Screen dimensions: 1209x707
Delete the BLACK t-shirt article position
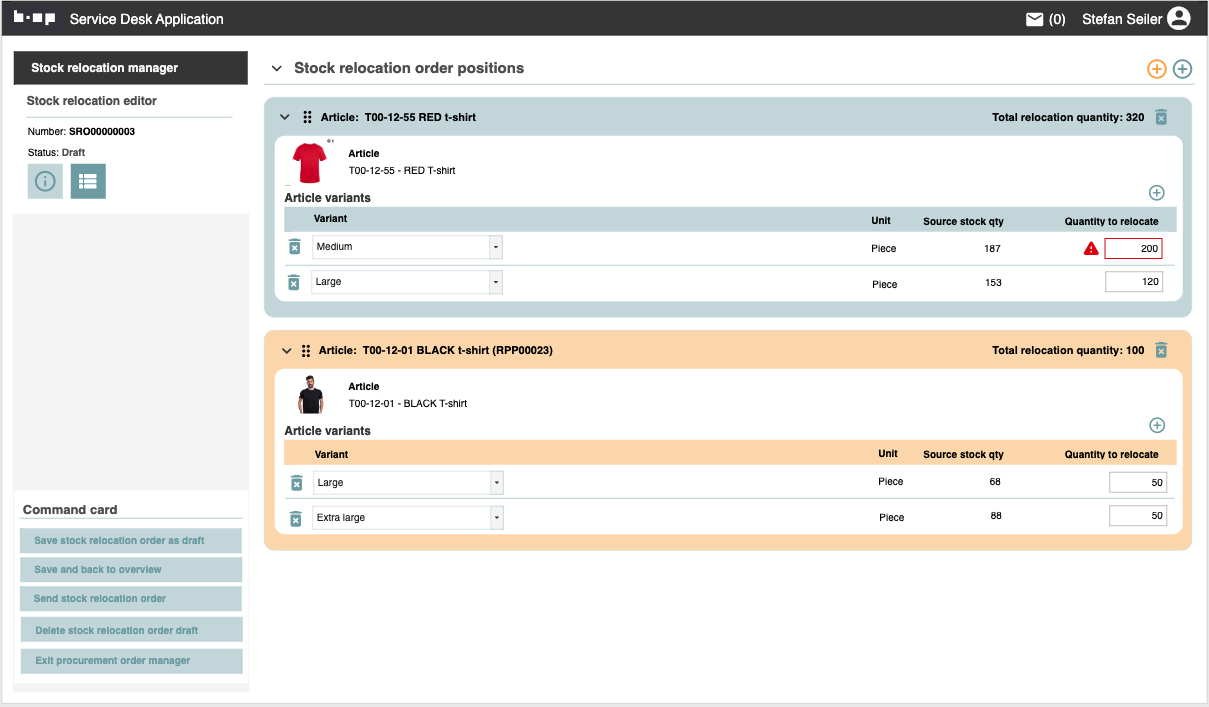click(x=1161, y=350)
